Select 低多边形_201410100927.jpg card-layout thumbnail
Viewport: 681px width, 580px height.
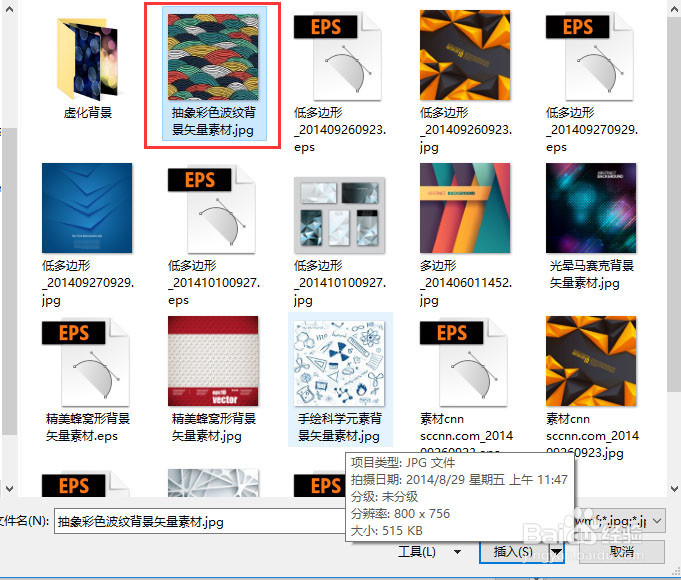(x=339, y=215)
